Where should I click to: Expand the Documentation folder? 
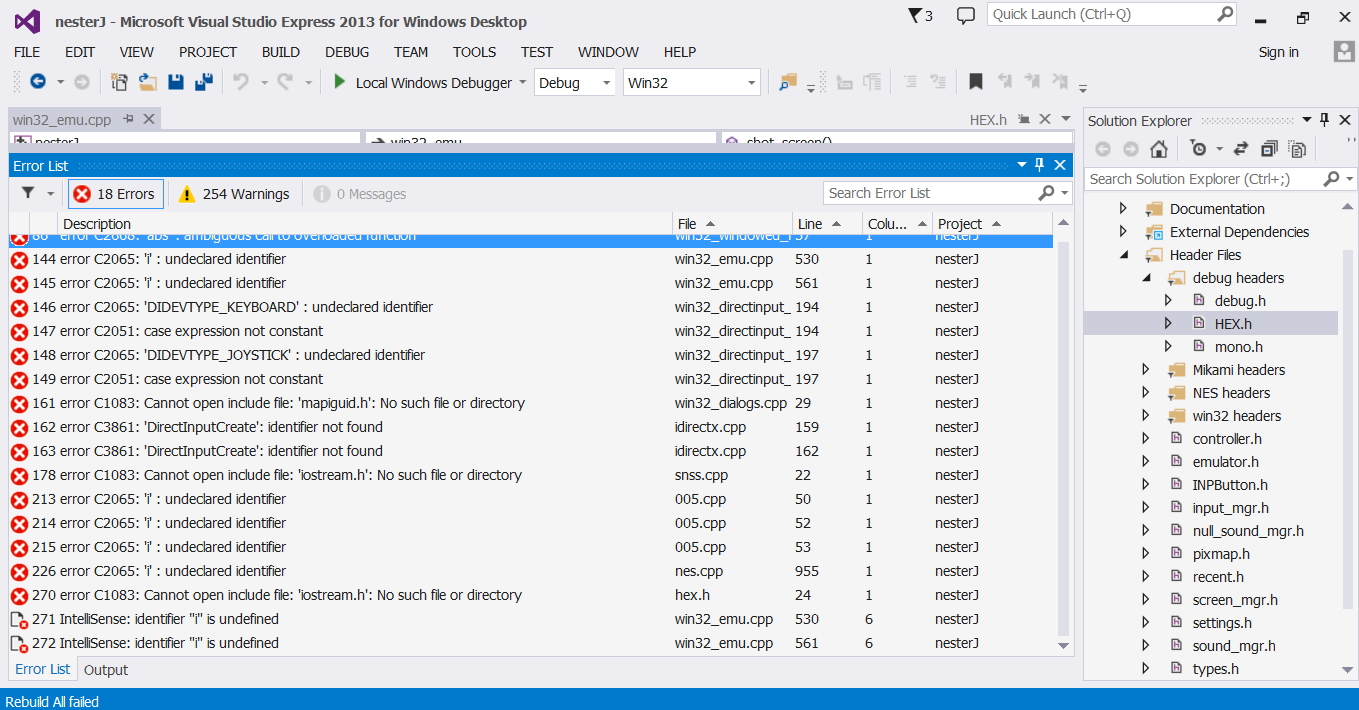coord(1123,209)
